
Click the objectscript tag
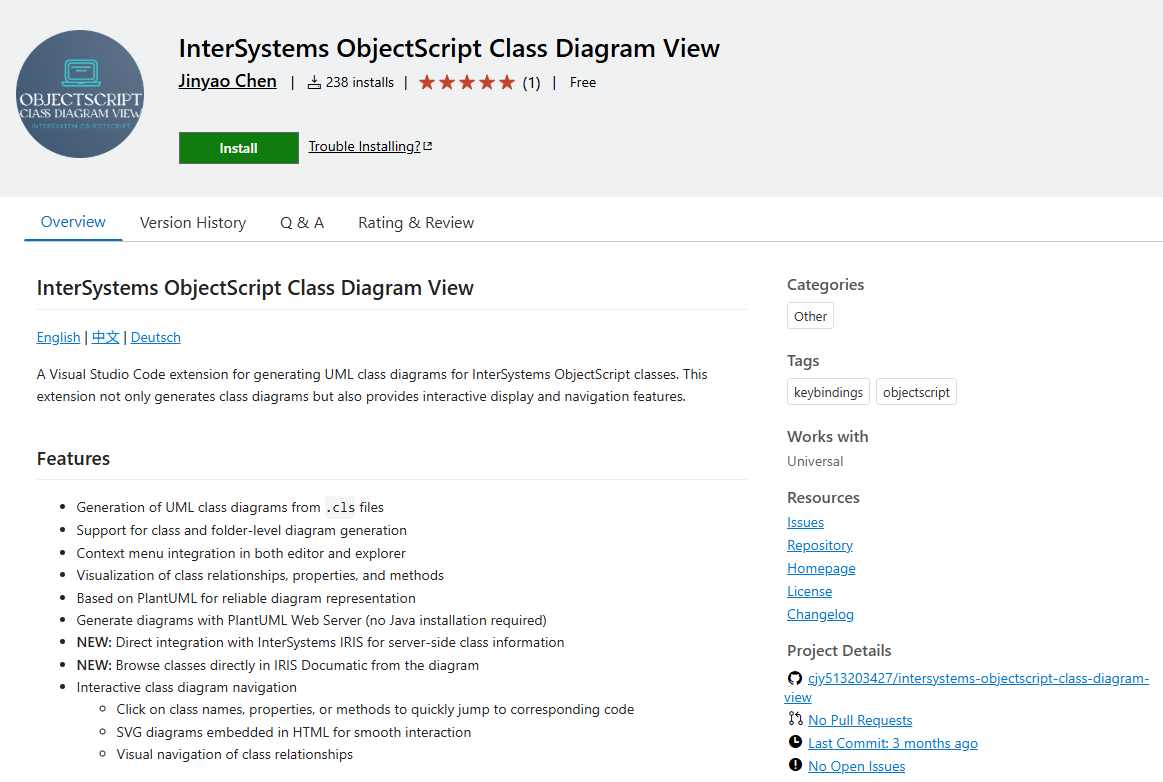coord(916,392)
